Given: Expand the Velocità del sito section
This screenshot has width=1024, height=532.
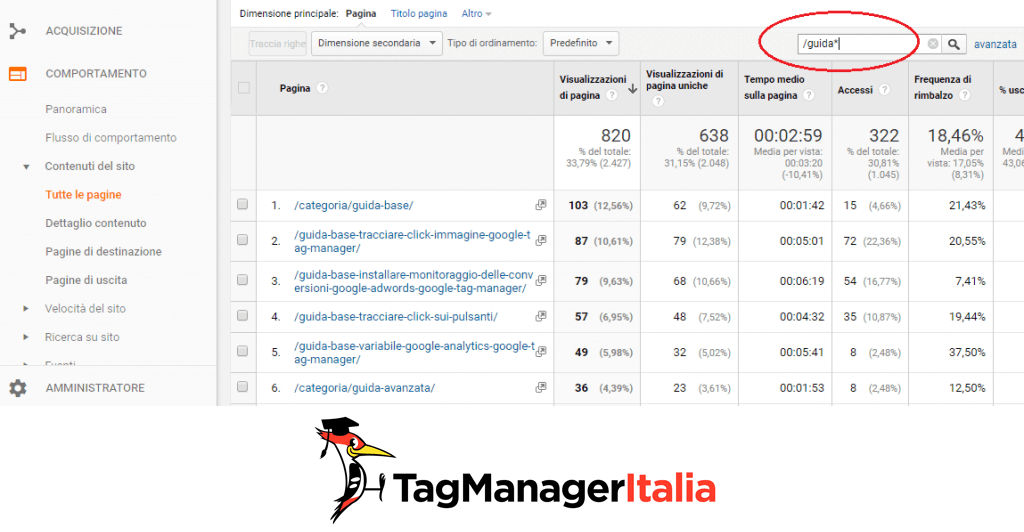Looking at the screenshot, I should point(26,309).
